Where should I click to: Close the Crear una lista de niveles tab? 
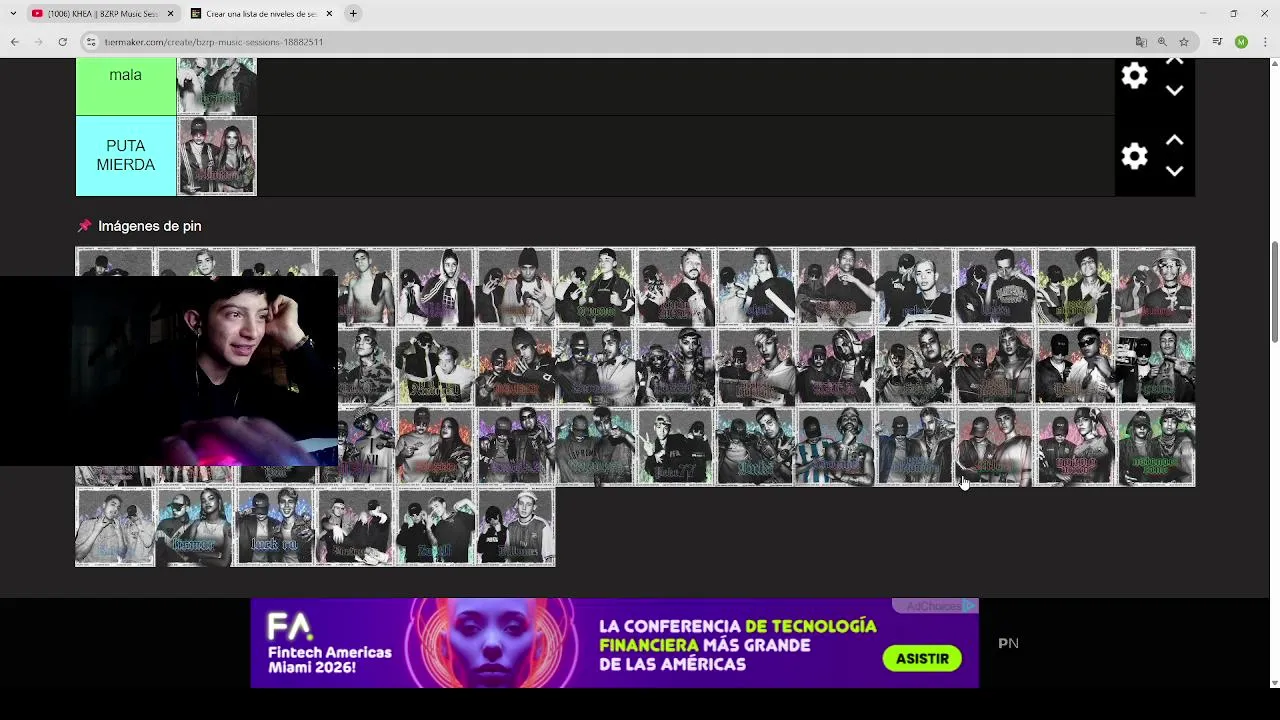[329, 14]
